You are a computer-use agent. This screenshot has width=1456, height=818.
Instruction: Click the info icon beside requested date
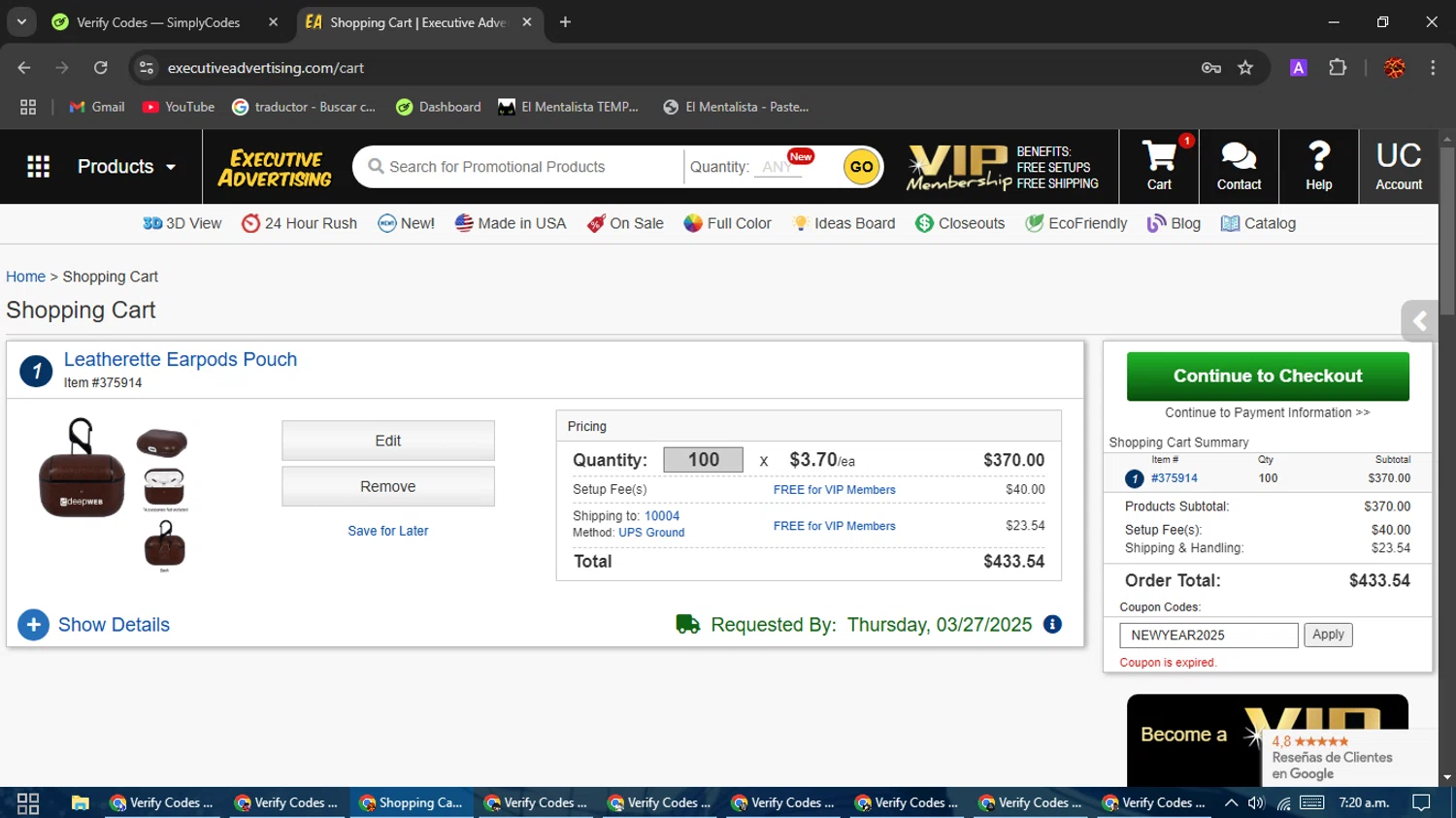tap(1052, 624)
